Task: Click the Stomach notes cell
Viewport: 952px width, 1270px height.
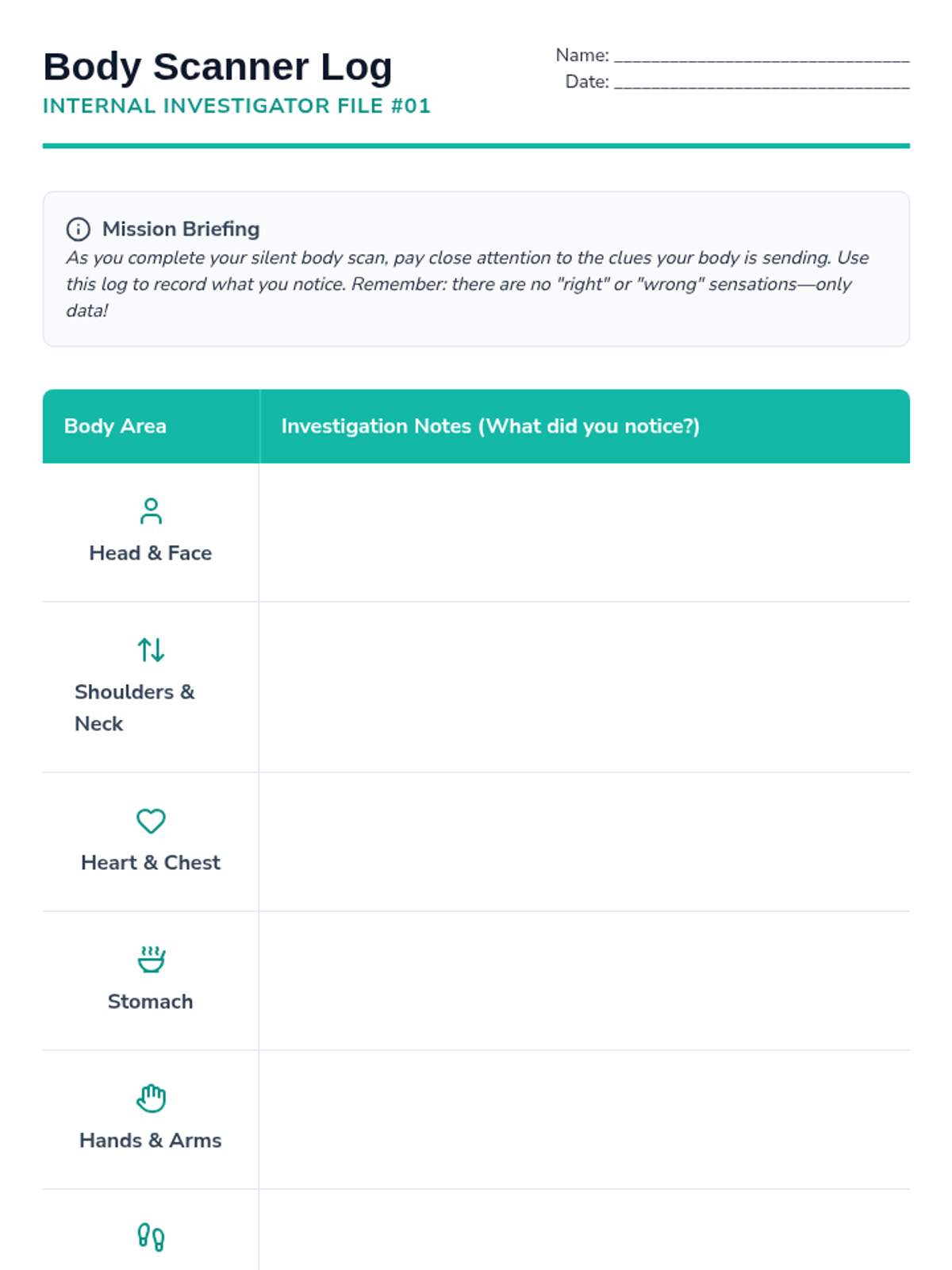Action: pos(585,981)
